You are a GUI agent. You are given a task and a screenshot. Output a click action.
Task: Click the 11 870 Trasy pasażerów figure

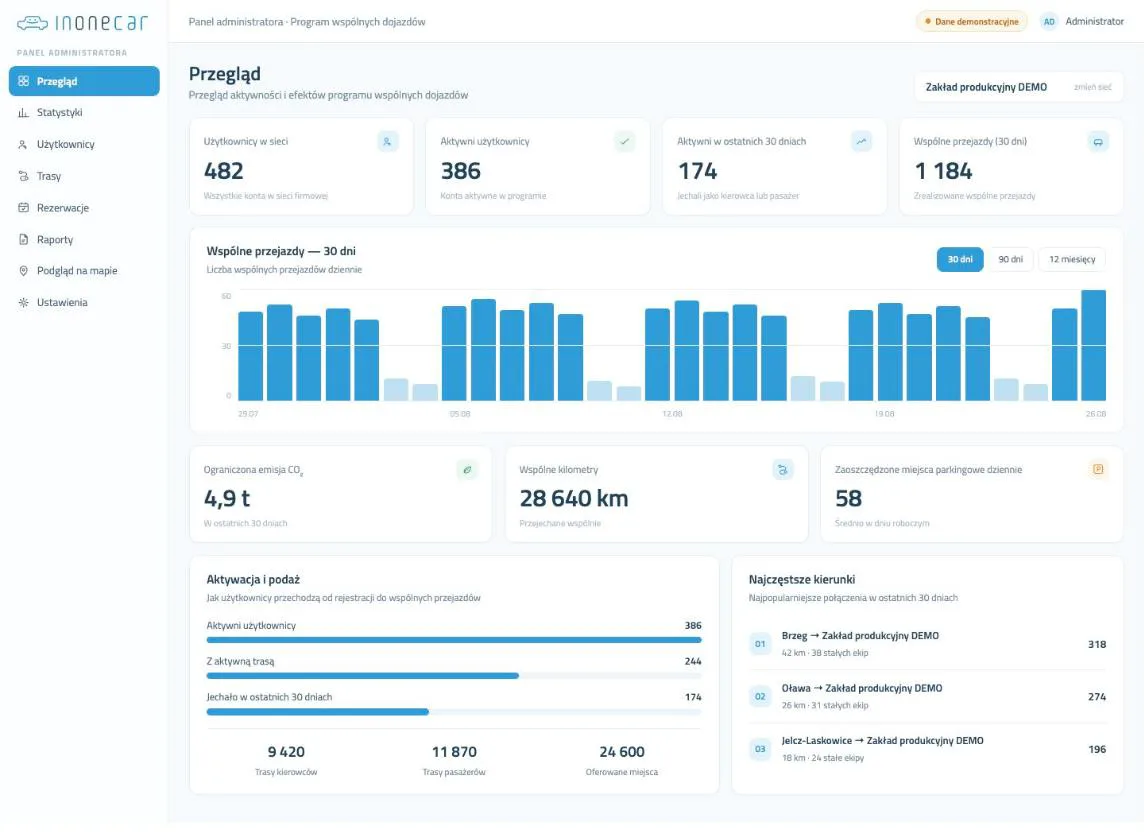[x=454, y=752]
